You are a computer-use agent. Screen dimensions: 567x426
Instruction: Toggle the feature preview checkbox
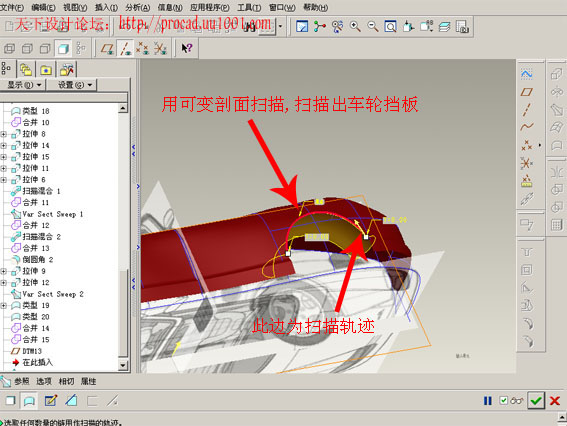(503, 400)
